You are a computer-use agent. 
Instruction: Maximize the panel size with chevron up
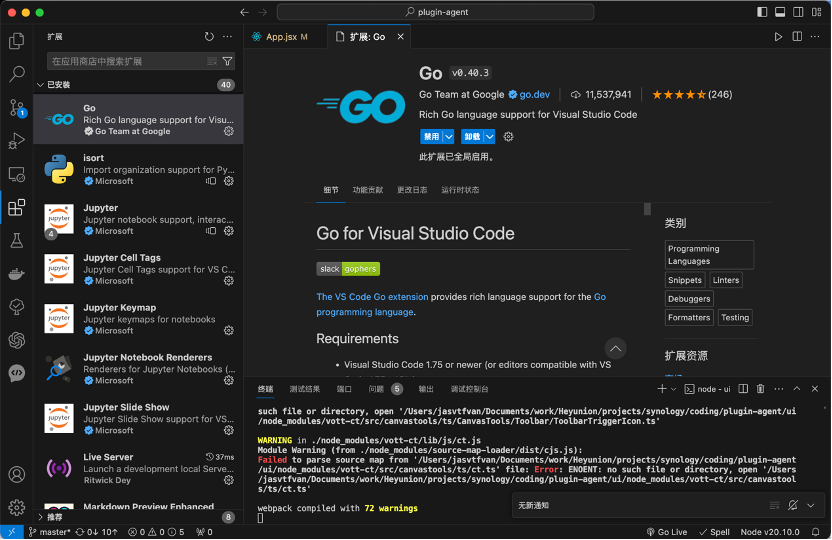(x=796, y=389)
